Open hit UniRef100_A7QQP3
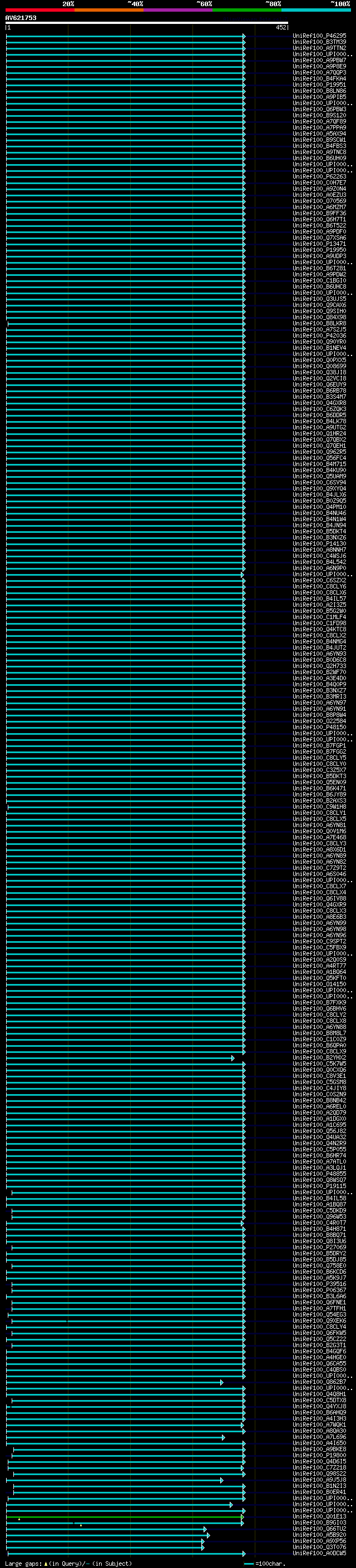This screenshot has width=356, height=1568. [x=319, y=72]
